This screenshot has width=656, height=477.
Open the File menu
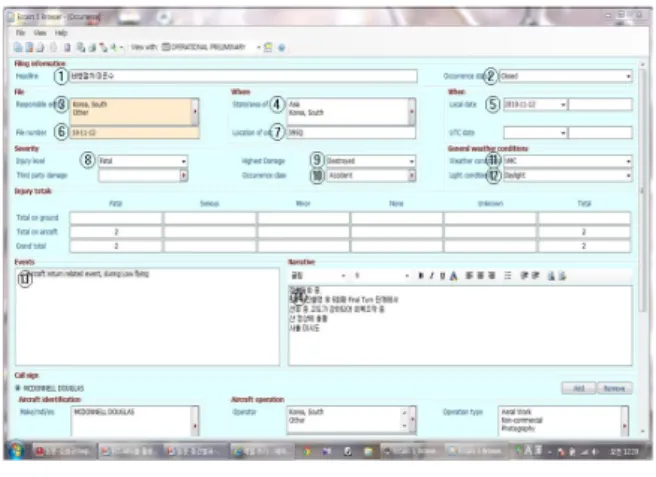20,33
